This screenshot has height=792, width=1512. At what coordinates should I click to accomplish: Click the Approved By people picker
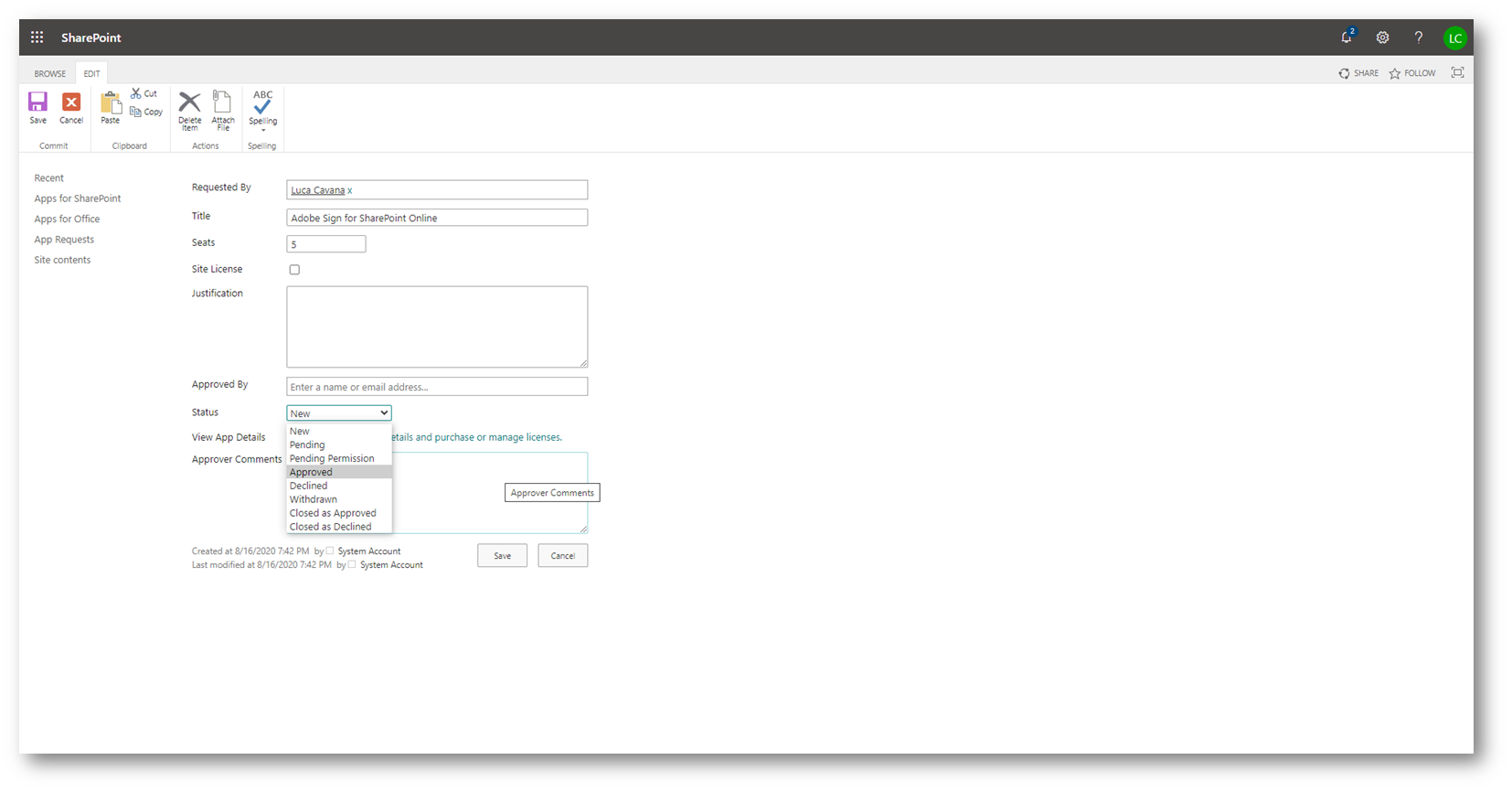[437, 387]
